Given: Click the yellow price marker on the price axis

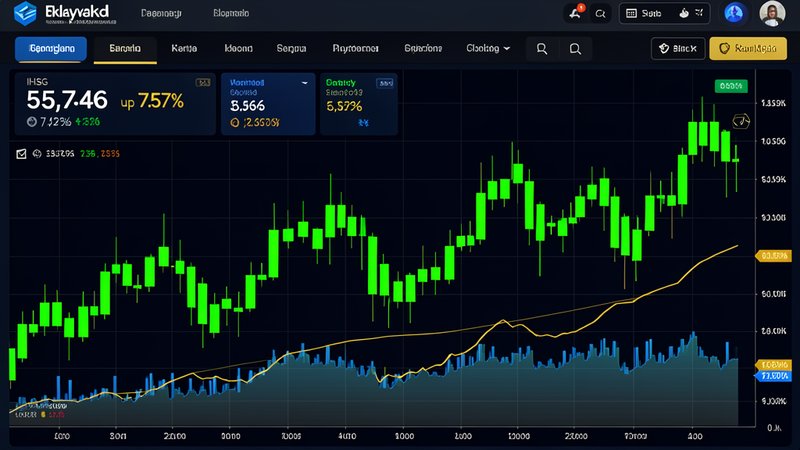Looking at the screenshot, I should pos(773,256).
